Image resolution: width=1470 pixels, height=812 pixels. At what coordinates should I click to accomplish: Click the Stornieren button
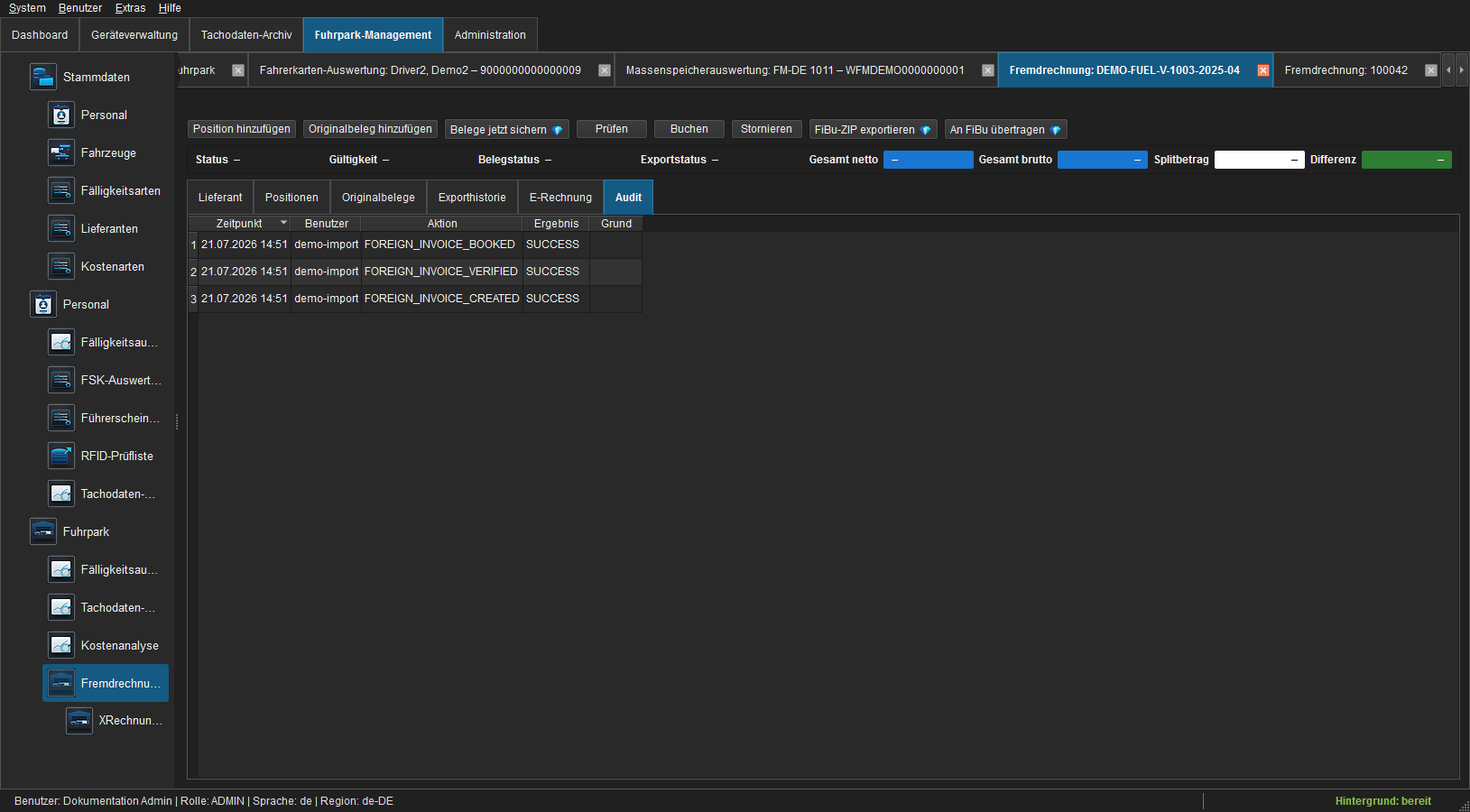(766, 129)
